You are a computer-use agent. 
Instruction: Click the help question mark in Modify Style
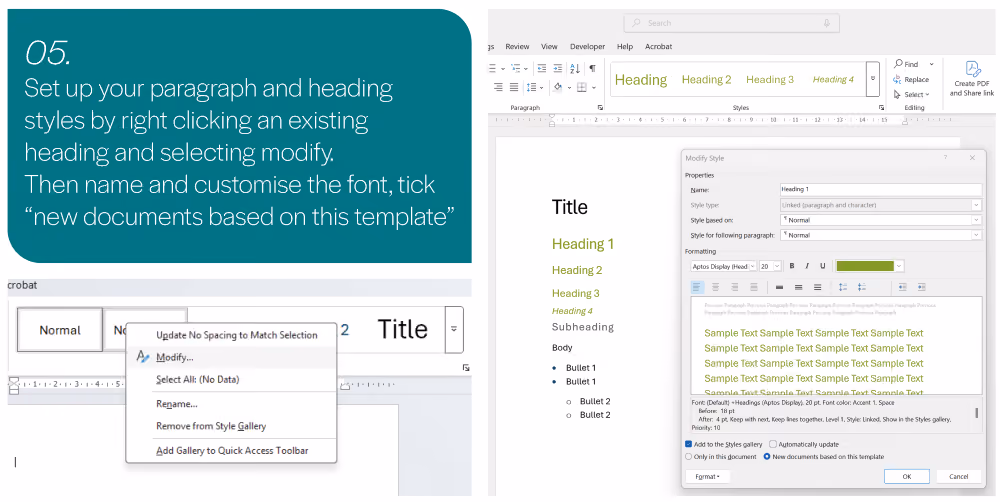946,158
